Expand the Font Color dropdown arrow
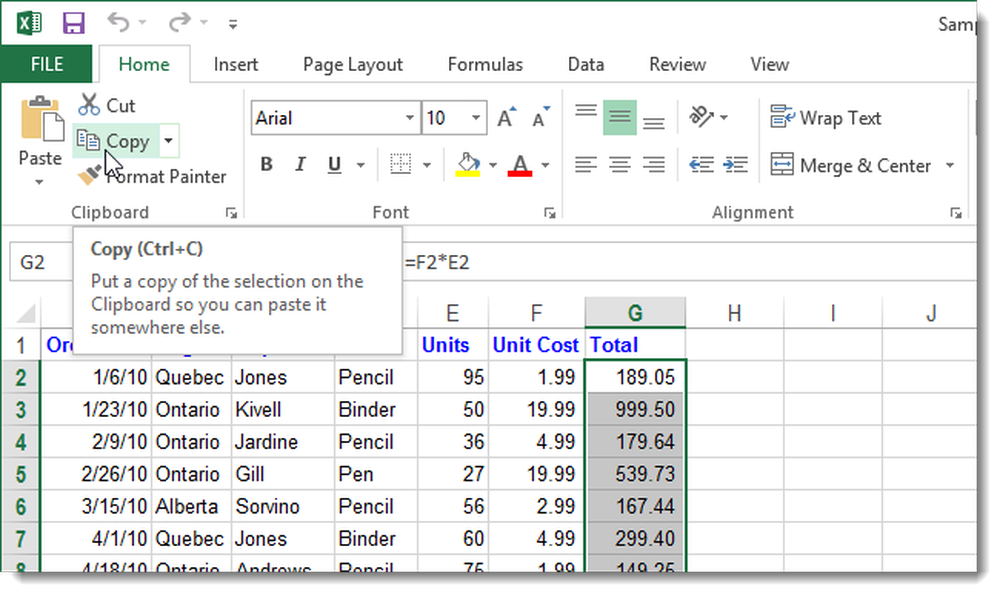 point(545,165)
